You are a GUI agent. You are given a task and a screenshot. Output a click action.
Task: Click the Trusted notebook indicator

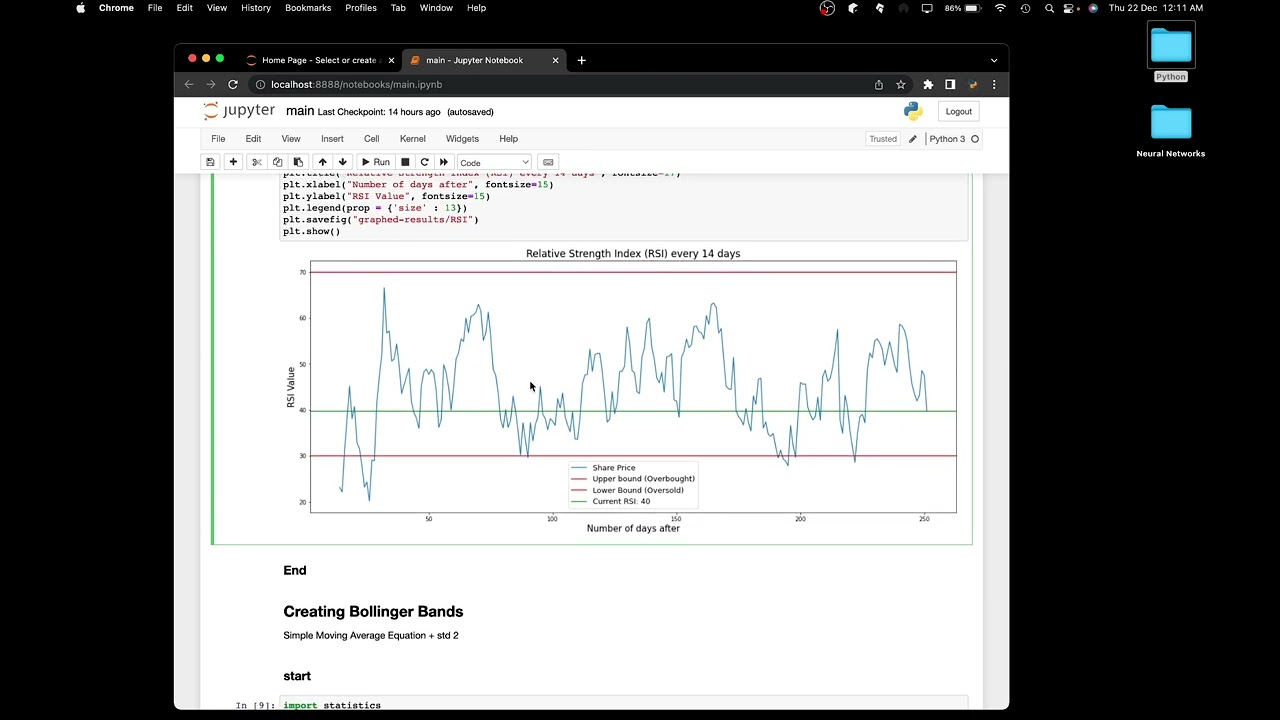(883, 139)
